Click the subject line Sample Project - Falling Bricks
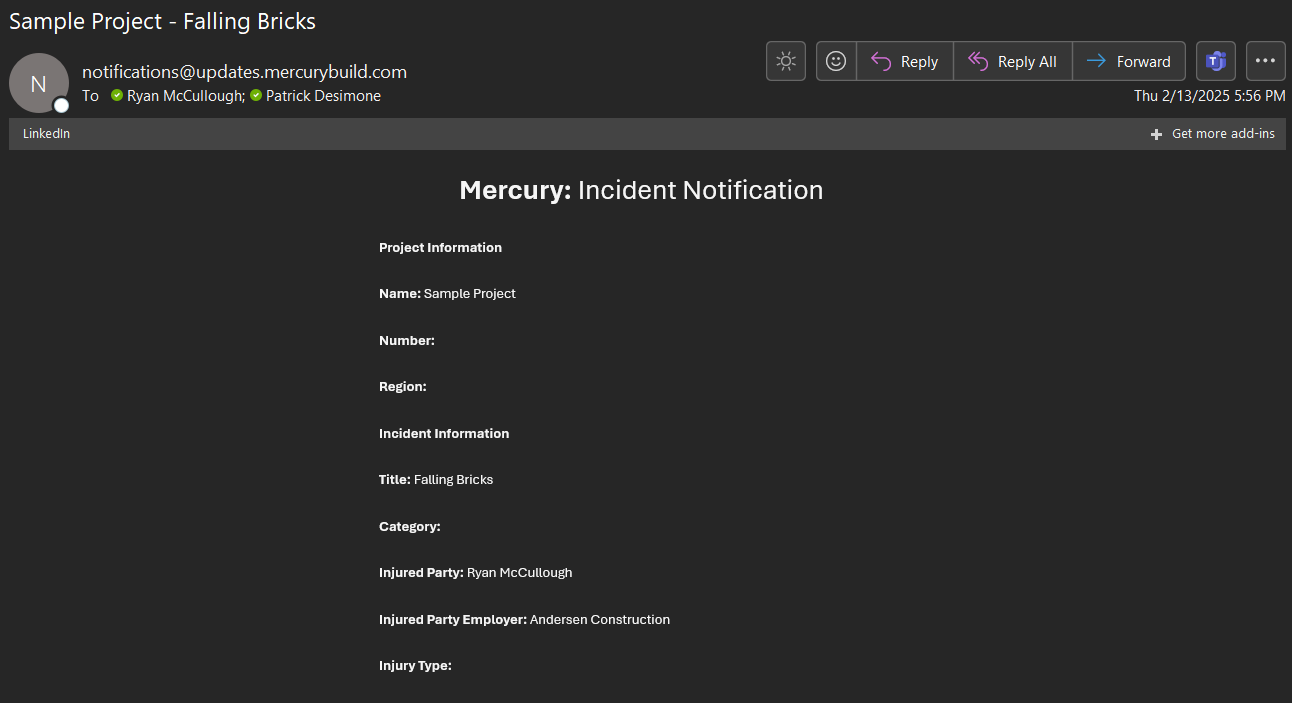 [162, 21]
